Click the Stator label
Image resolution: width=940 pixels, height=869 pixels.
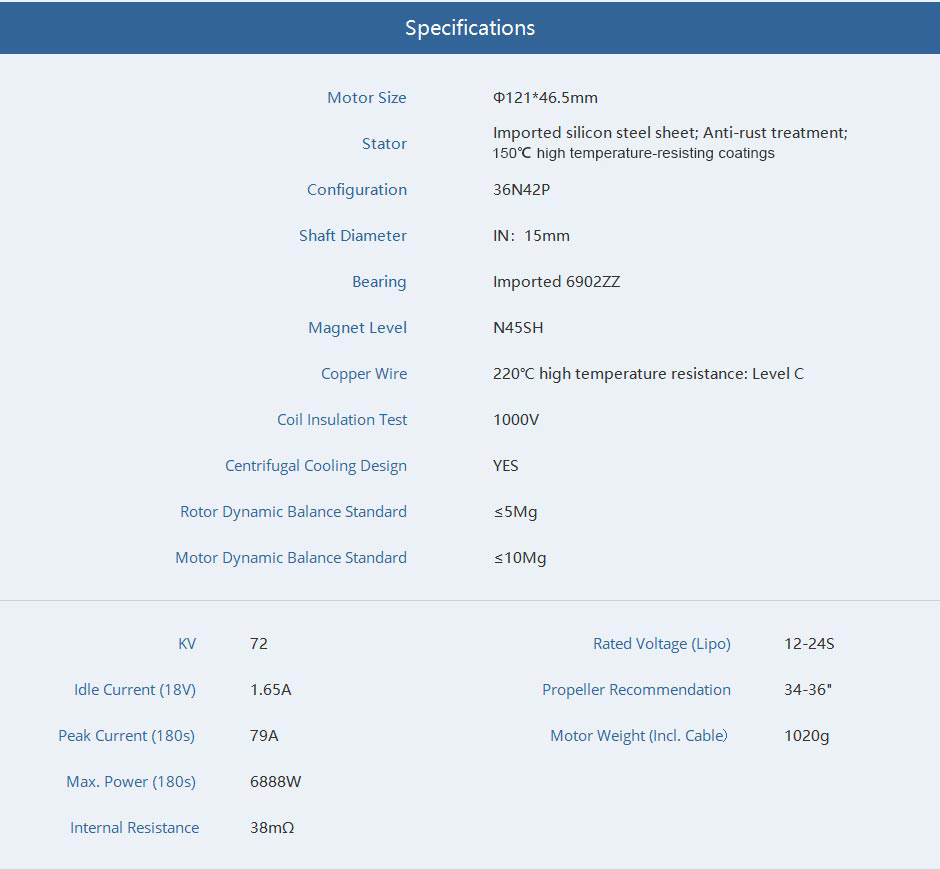384,144
